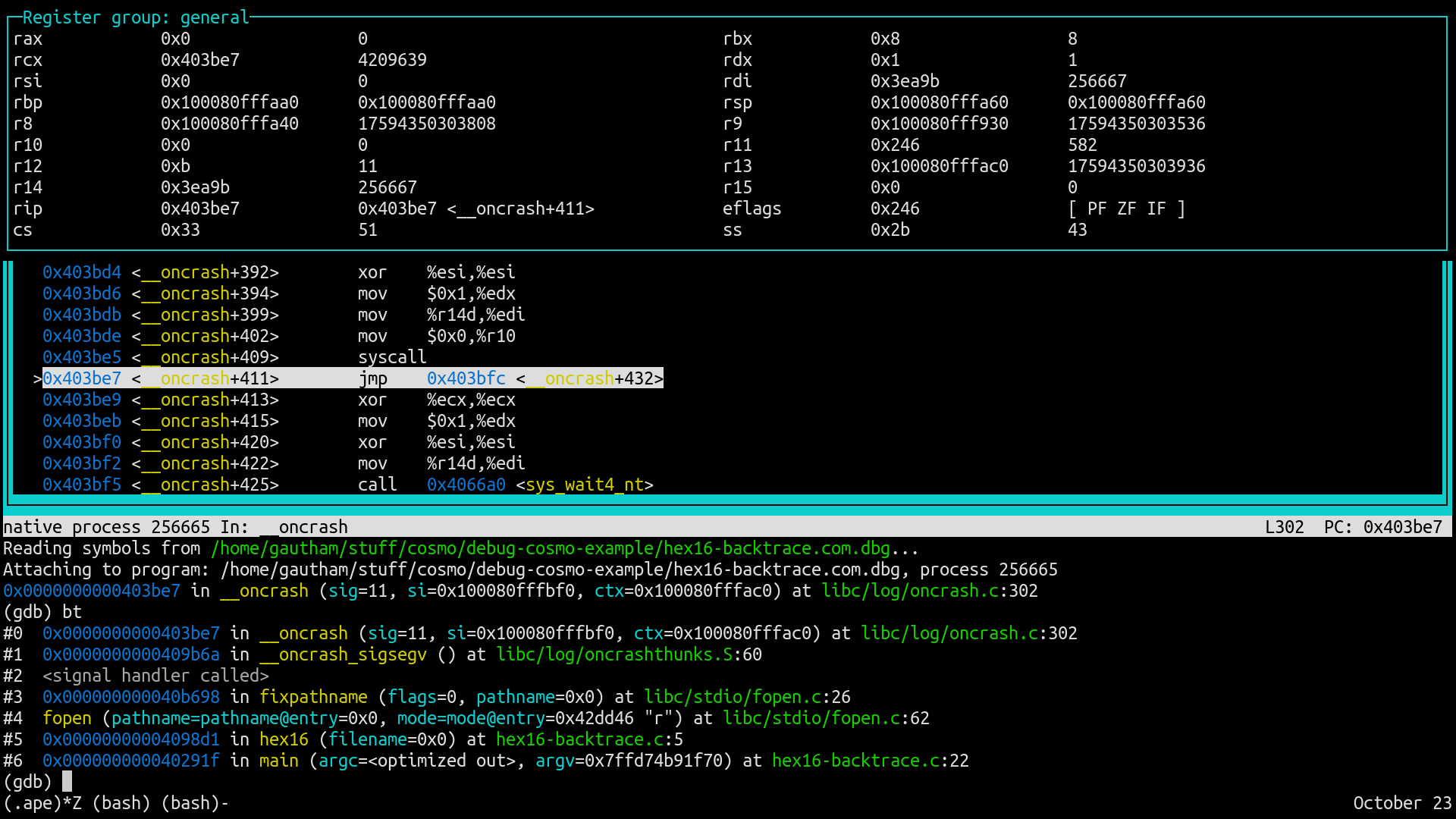Screen dimensions: 1456x819
Task: Click backtrace frame #3 fixpathname
Action: click(x=313, y=697)
